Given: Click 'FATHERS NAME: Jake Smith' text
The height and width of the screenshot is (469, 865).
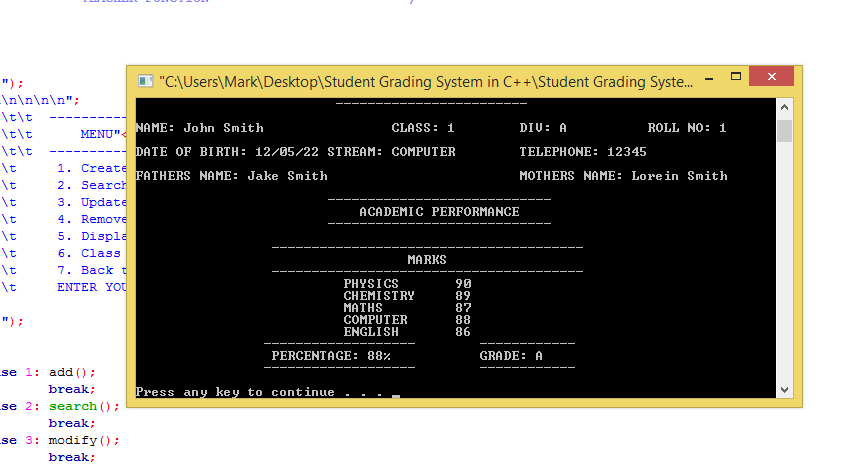Looking at the screenshot, I should 232,176.
